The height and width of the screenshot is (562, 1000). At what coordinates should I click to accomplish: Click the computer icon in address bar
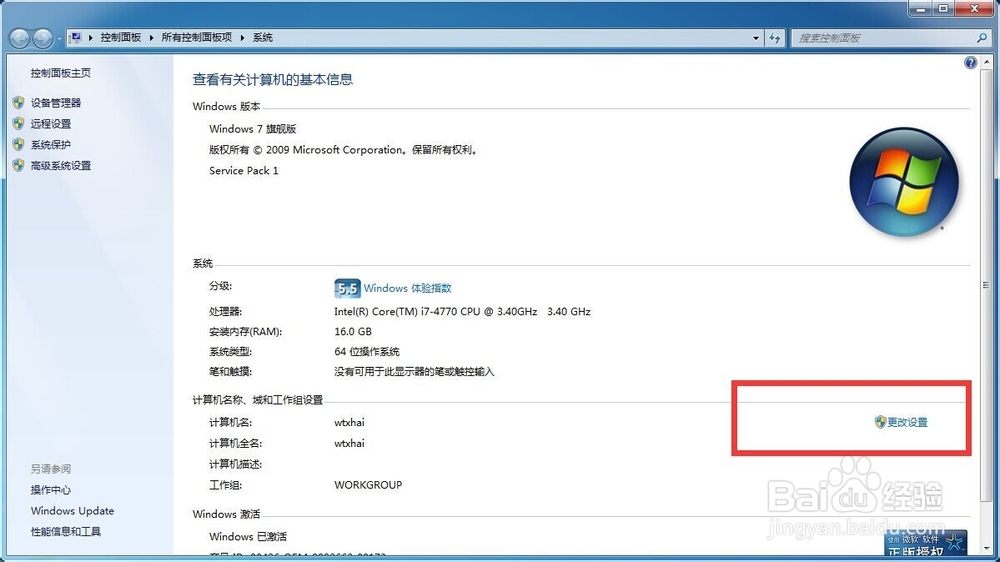pos(76,38)
